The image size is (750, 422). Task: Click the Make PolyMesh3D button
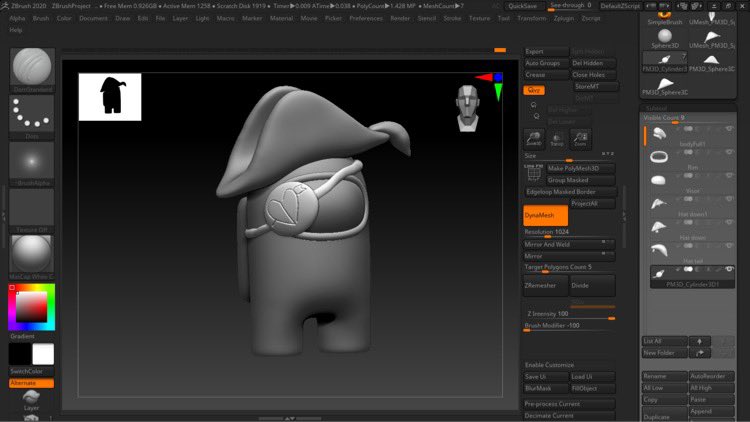(x=580, y=168)
